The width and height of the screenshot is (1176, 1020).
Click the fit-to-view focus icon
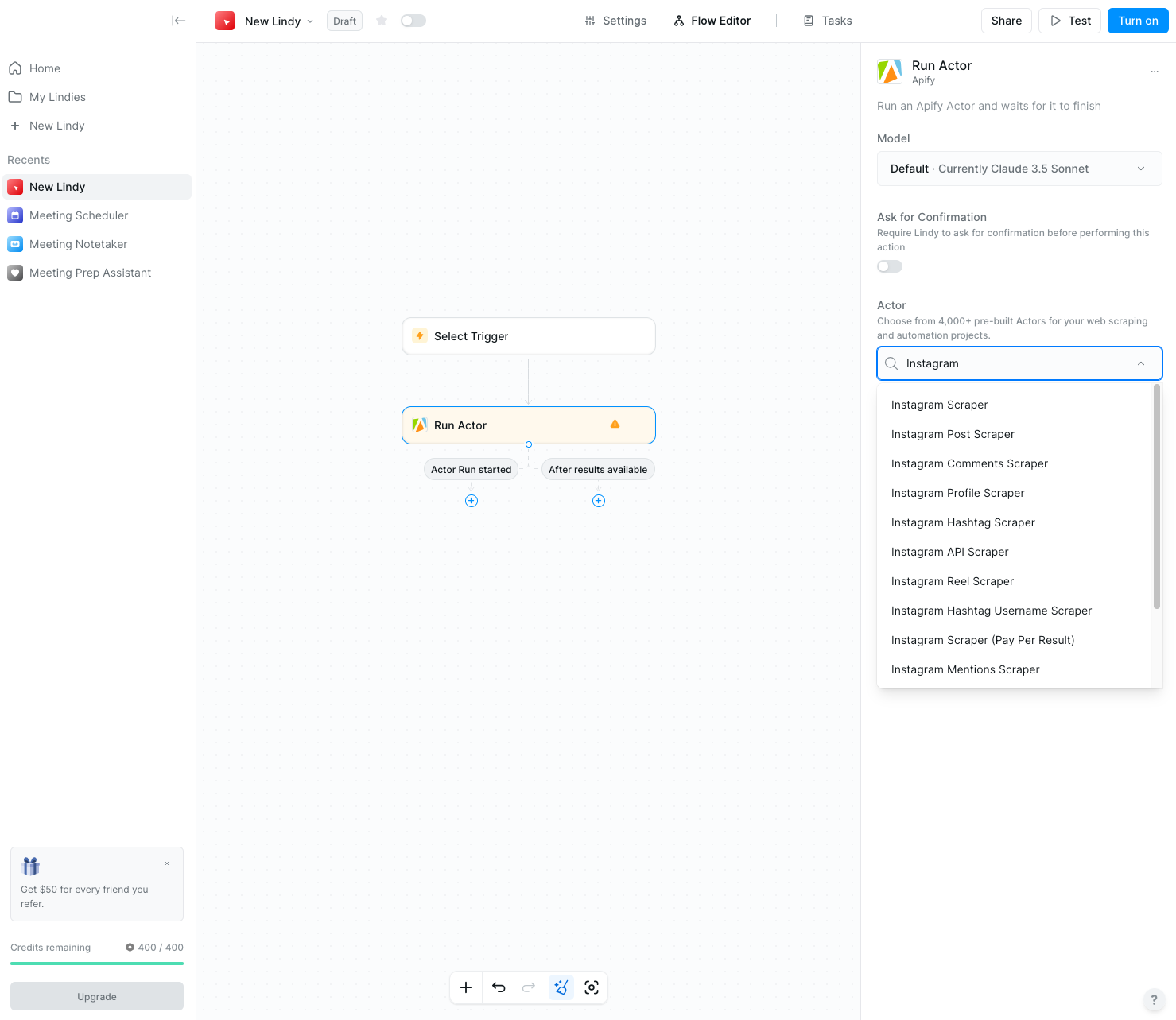click(592, 987)
